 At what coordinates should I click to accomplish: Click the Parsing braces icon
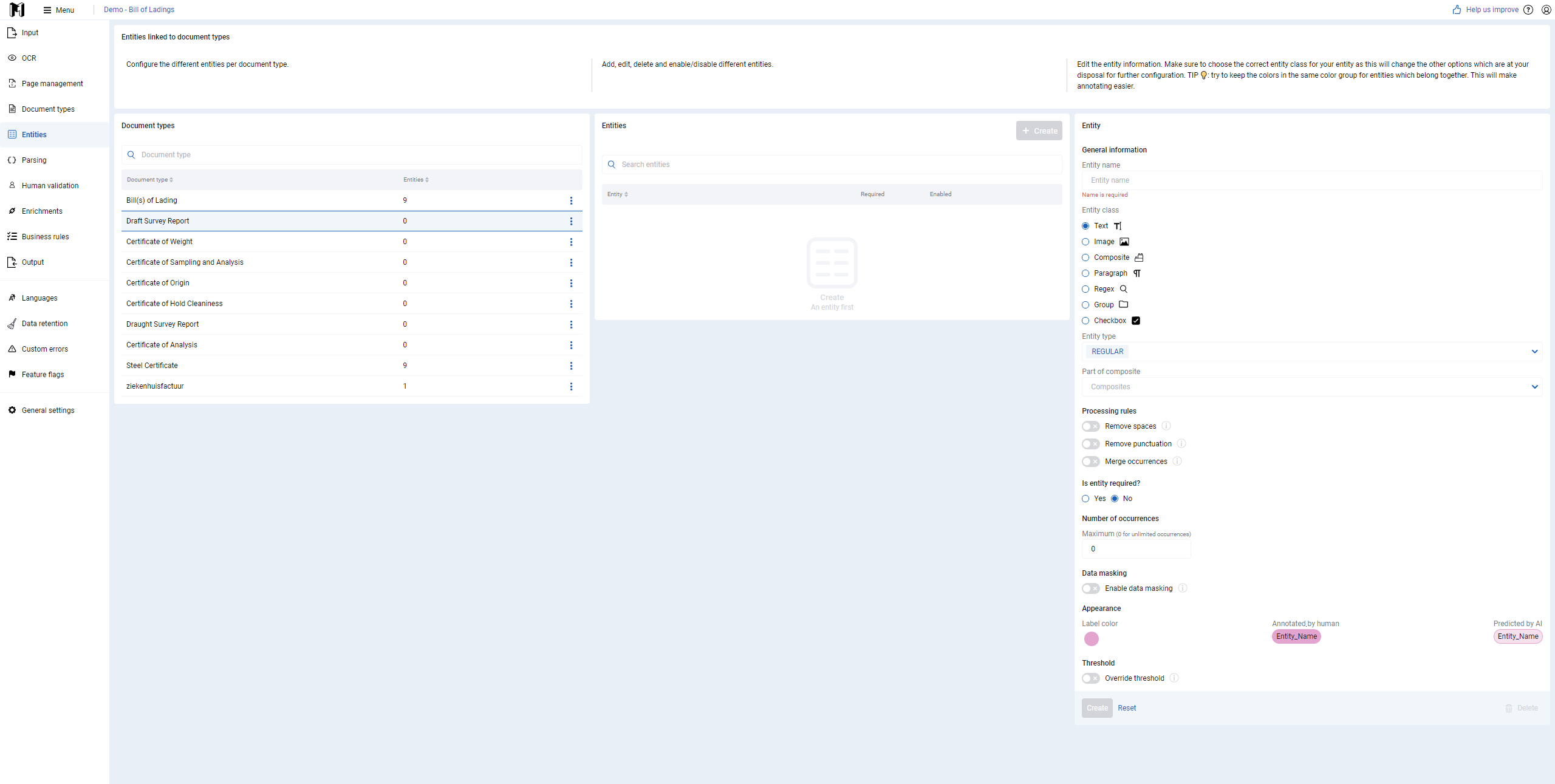coord(12,160)
